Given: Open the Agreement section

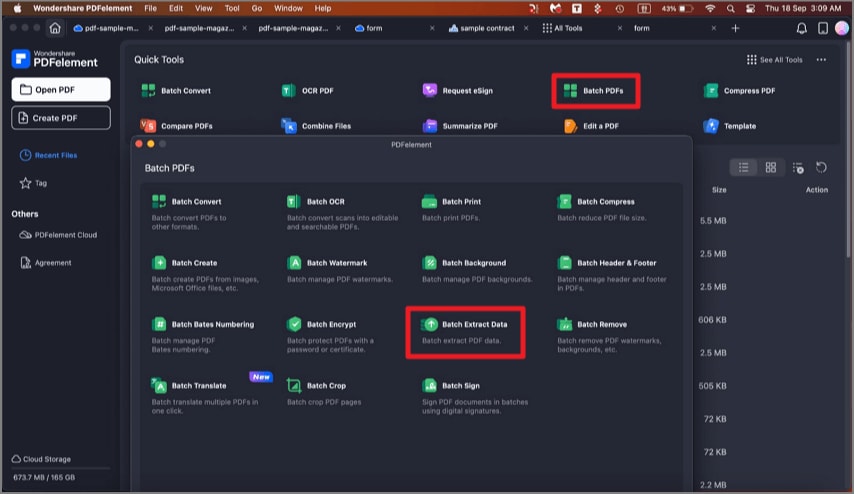Looking at the screenshot, I should 46,263.
